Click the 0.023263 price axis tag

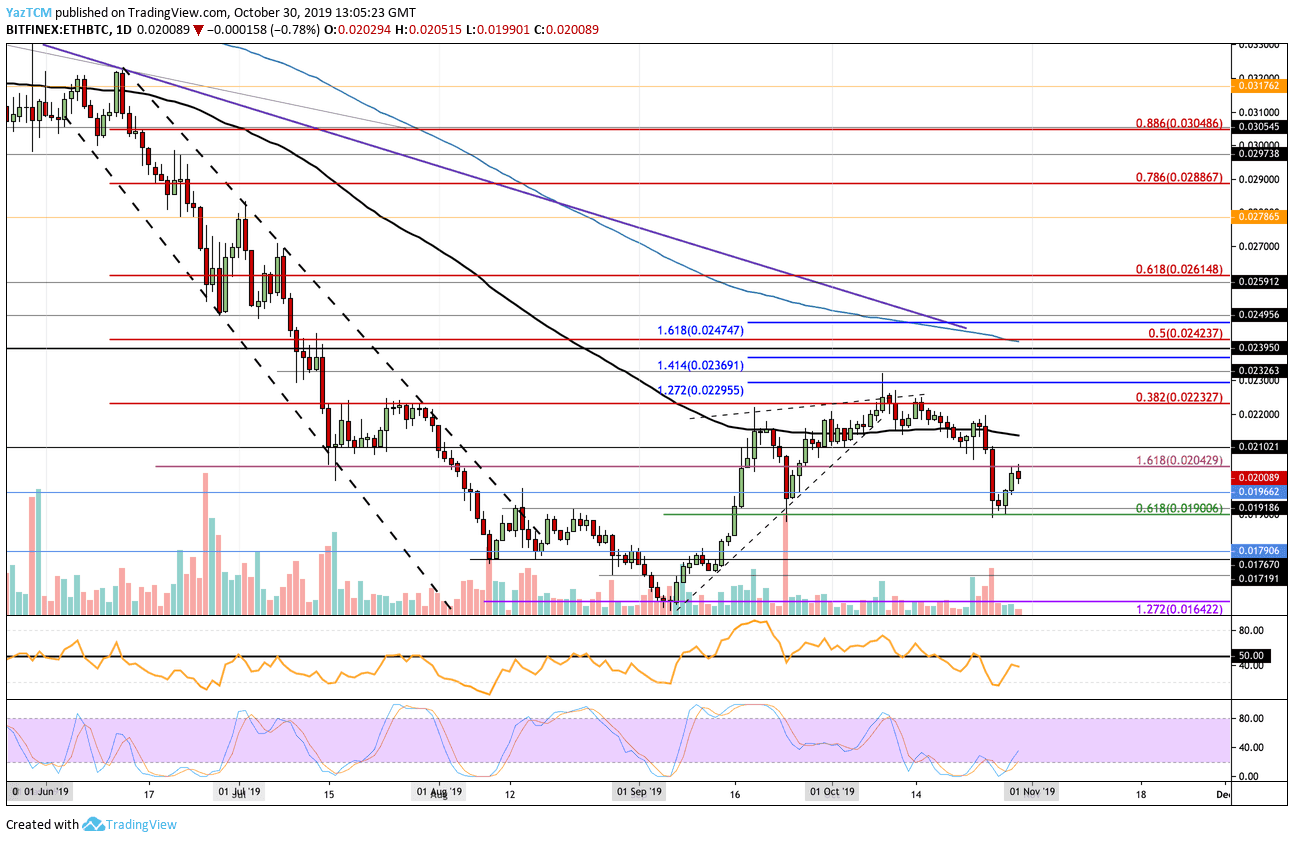click(1260, 370)
